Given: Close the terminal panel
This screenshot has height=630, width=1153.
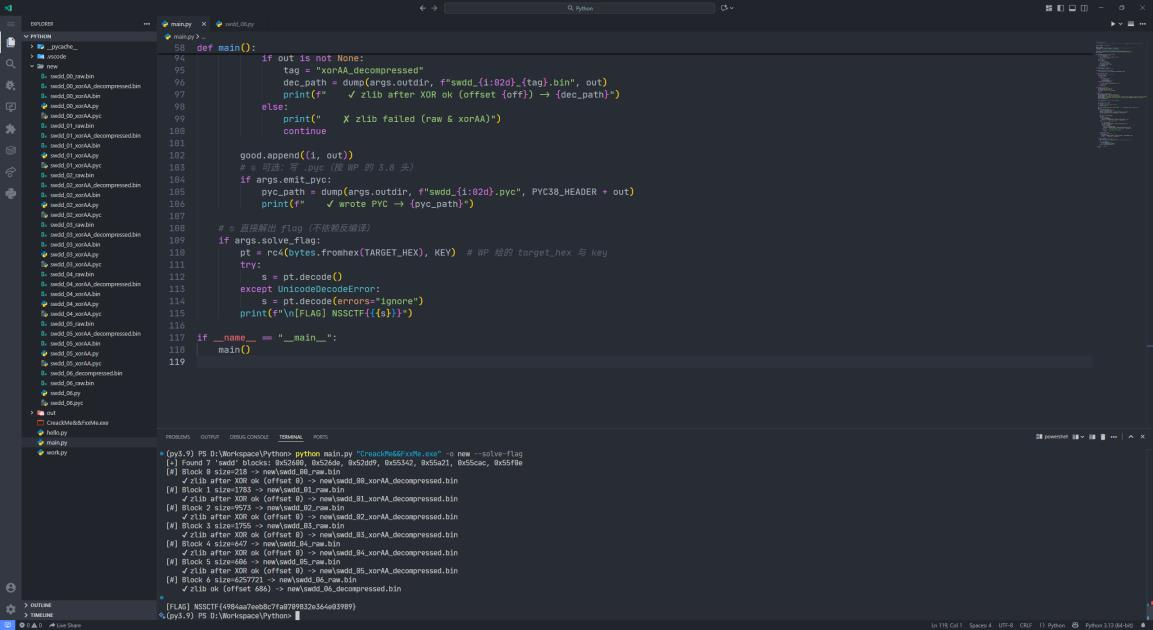Looking at the screenshot, I should tap(1143, 437).
